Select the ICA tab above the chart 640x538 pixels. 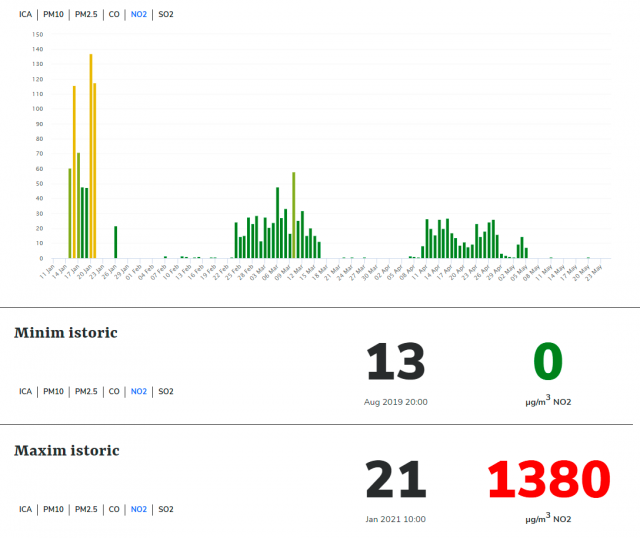(25, 15)
